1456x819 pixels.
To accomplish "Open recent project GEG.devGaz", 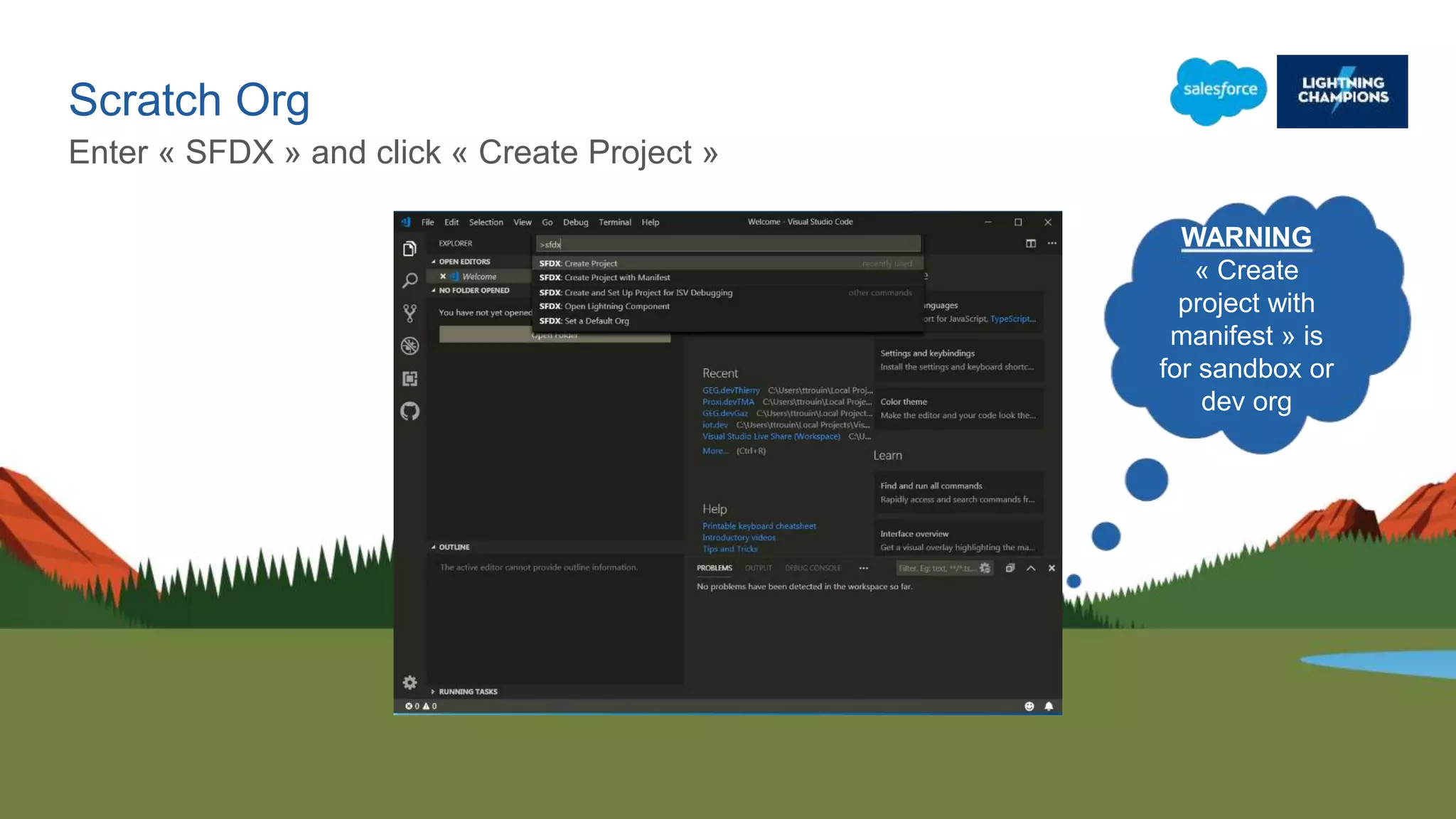I will coord(725,413).
